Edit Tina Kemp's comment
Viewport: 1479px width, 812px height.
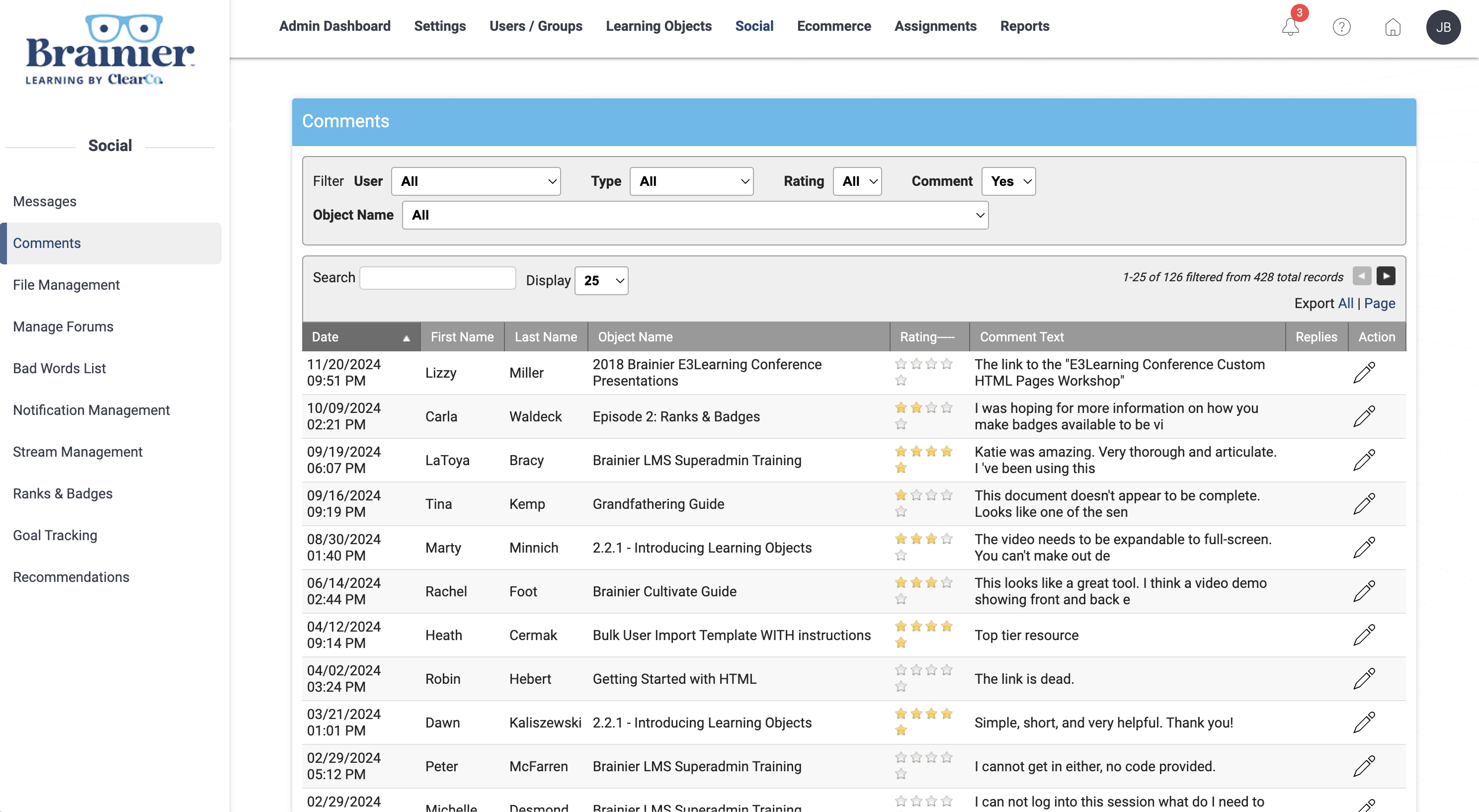(1364, 503)
